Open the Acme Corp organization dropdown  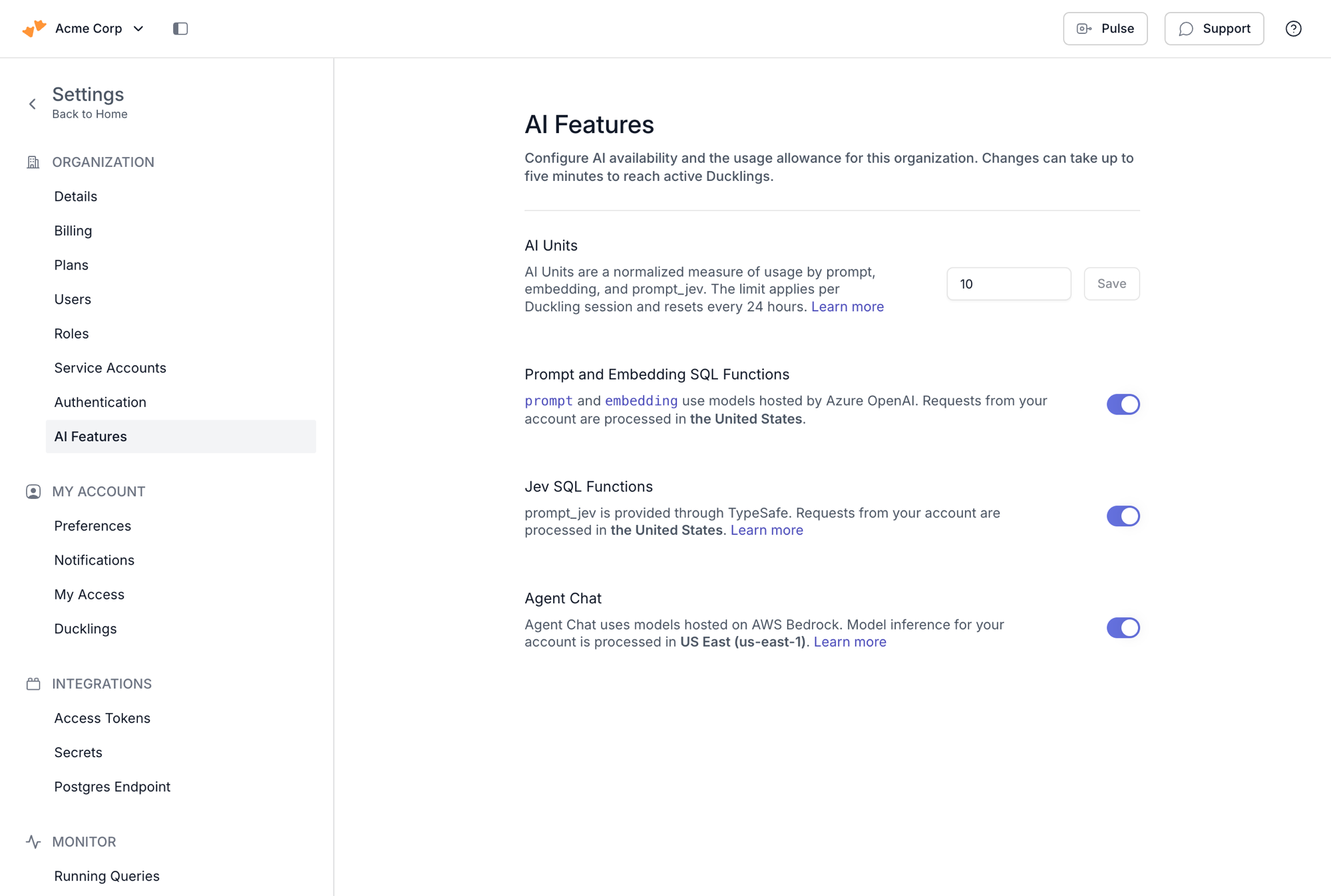[x=99, y=29]
